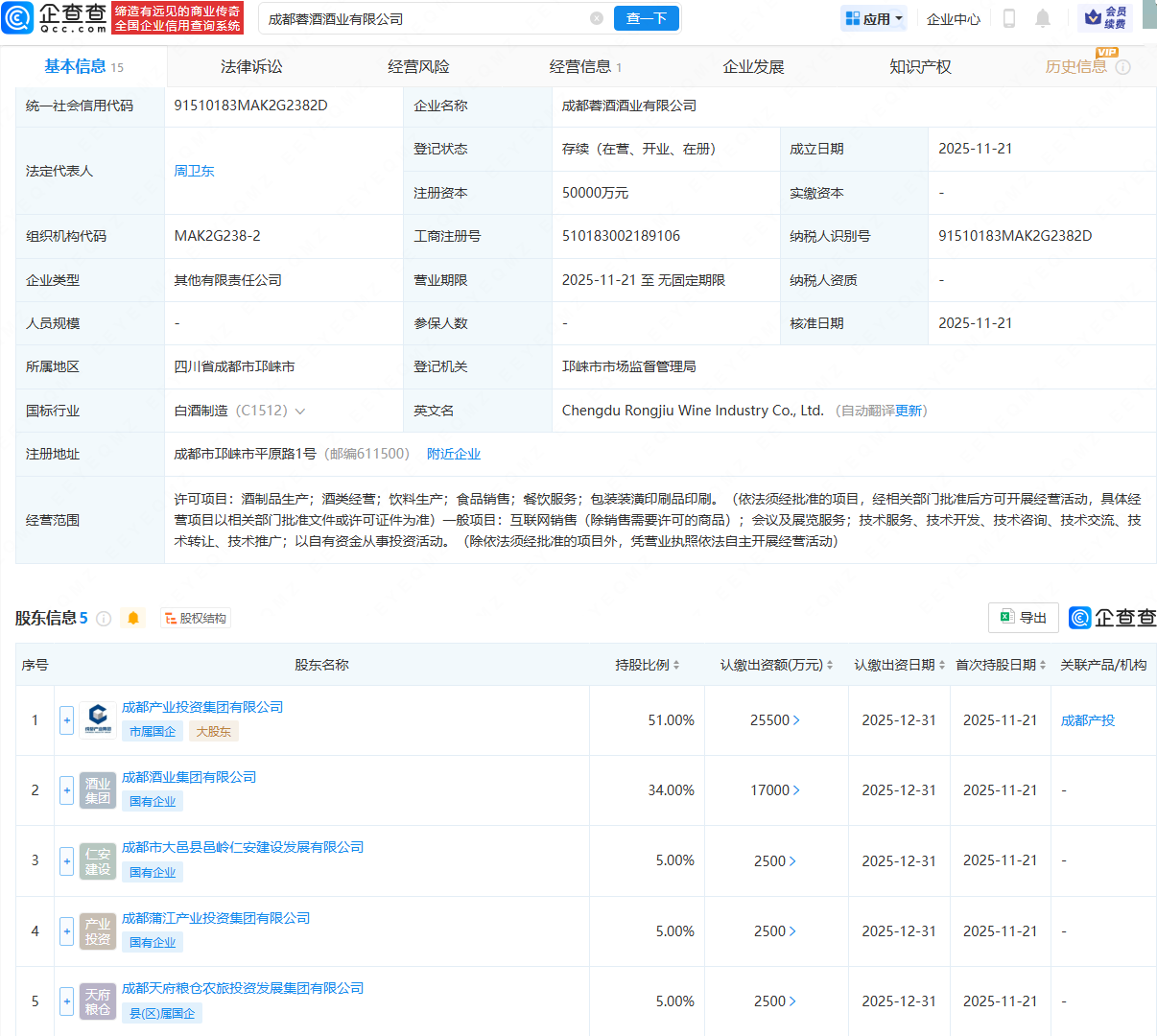Click the 企查查 watermark logo beside 导出
This screenshot has height=1036, width=1157.
coord(1111,618)
